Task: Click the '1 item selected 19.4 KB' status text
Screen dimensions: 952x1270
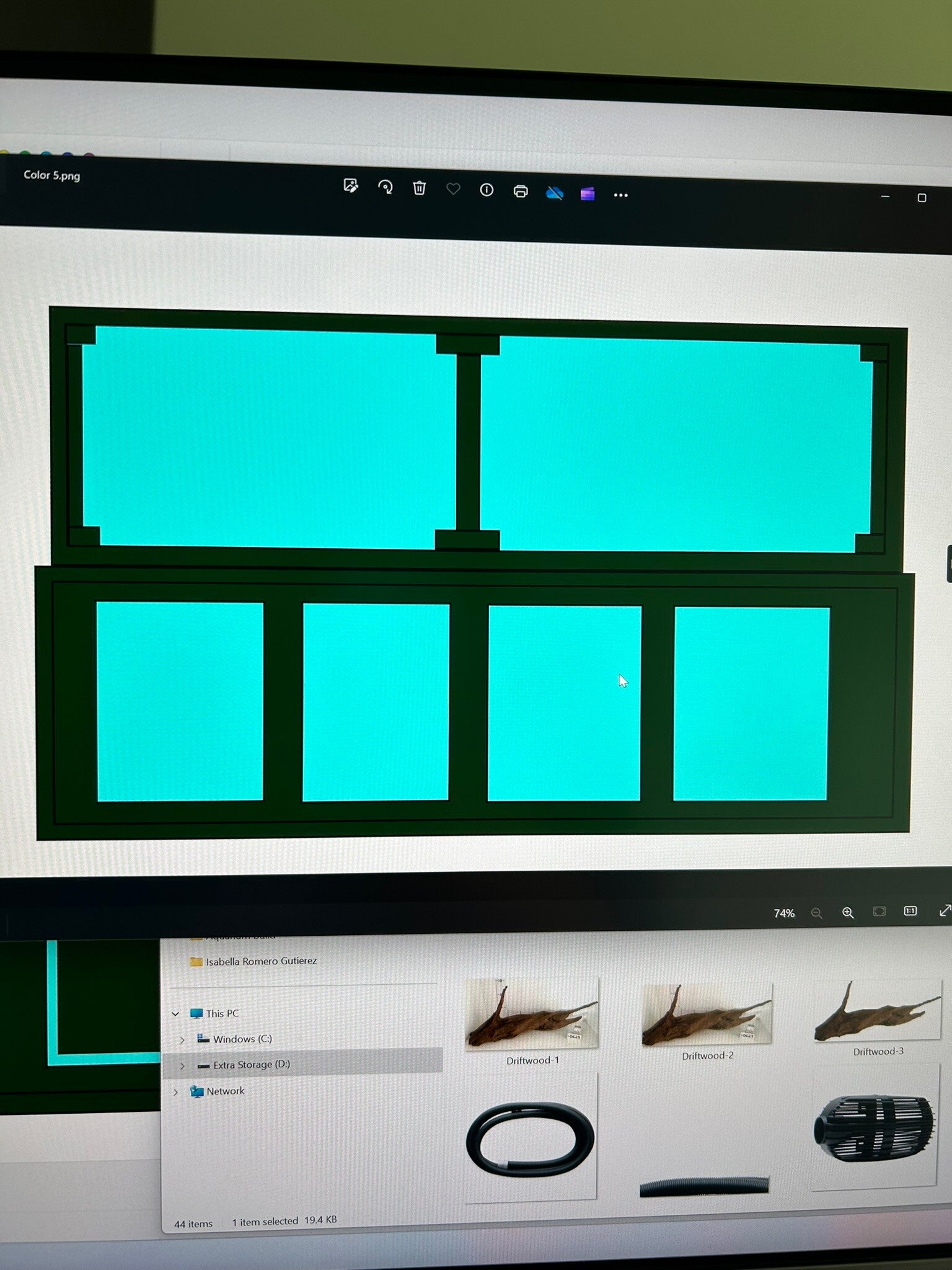Action: tap(284, 1220)
